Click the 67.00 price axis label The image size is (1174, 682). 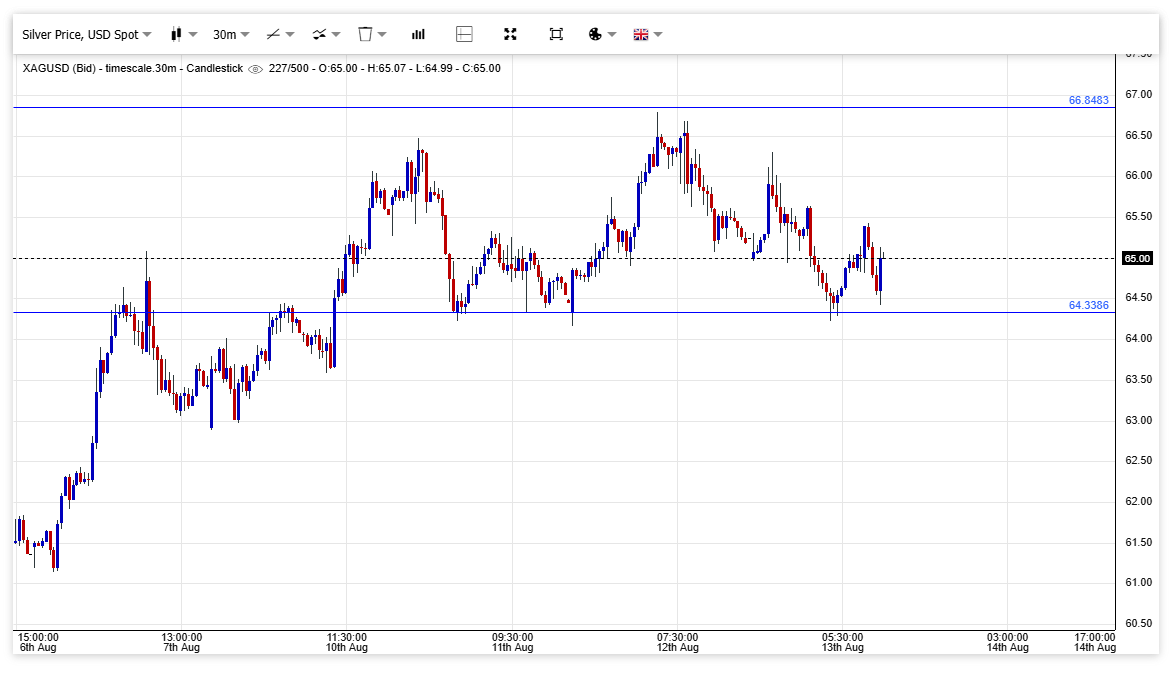[1138, 94]
